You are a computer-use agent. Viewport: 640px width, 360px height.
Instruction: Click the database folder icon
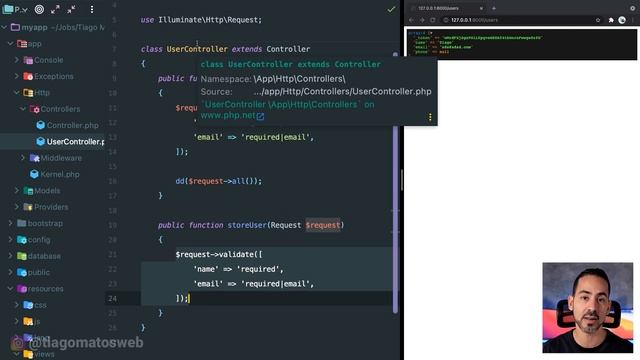point(22,256)
